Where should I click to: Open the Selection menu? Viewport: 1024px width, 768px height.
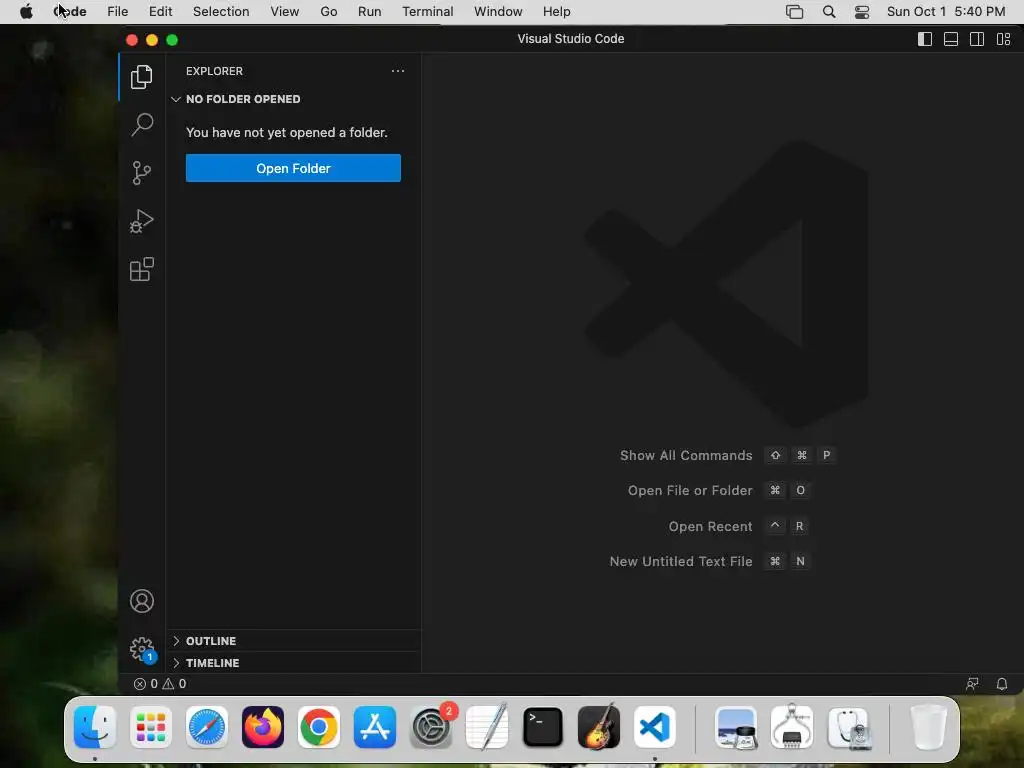[x=221, y=12]
